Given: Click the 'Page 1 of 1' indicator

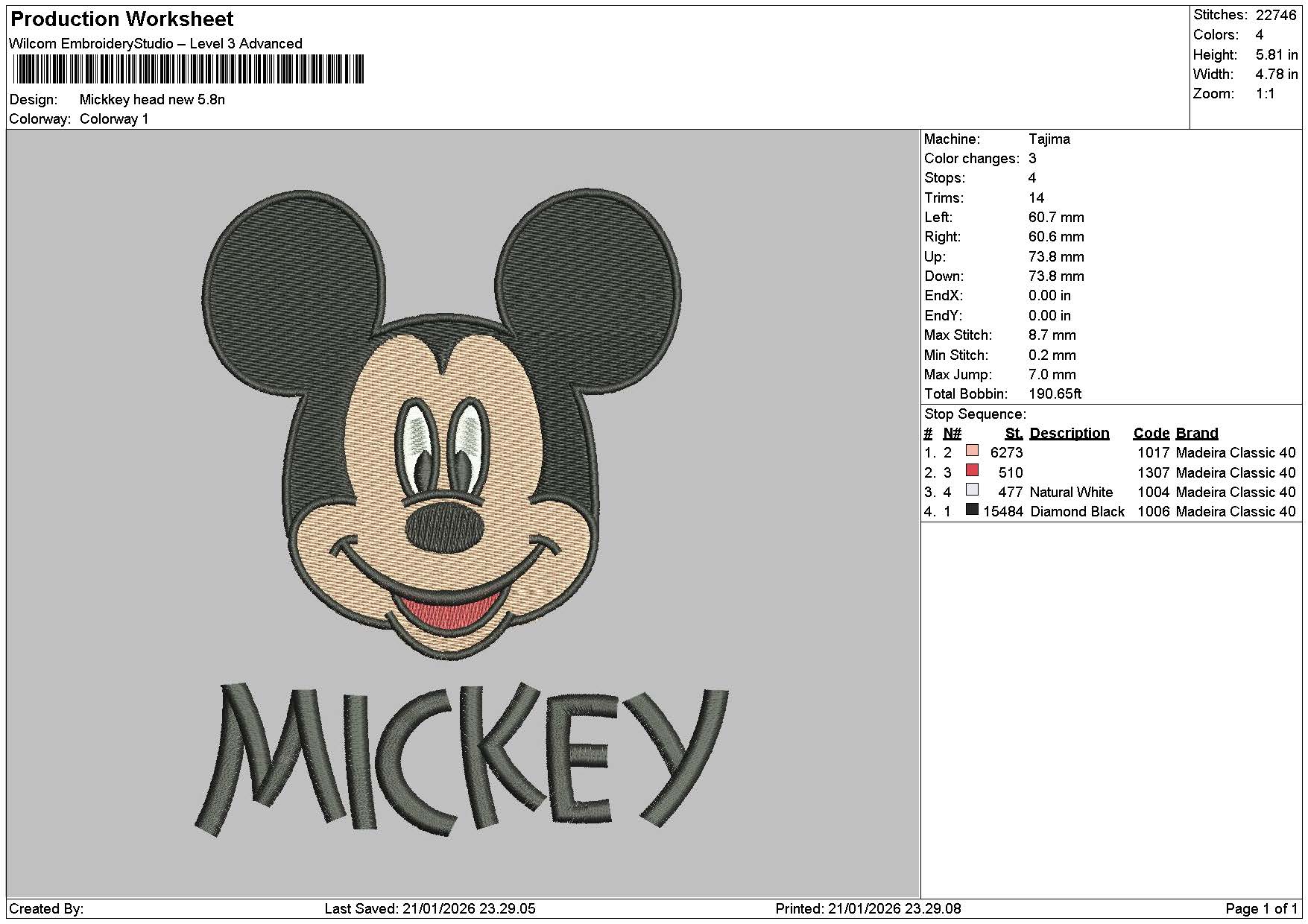Looking at the screenshot, I should click(x=1261, y=908).
